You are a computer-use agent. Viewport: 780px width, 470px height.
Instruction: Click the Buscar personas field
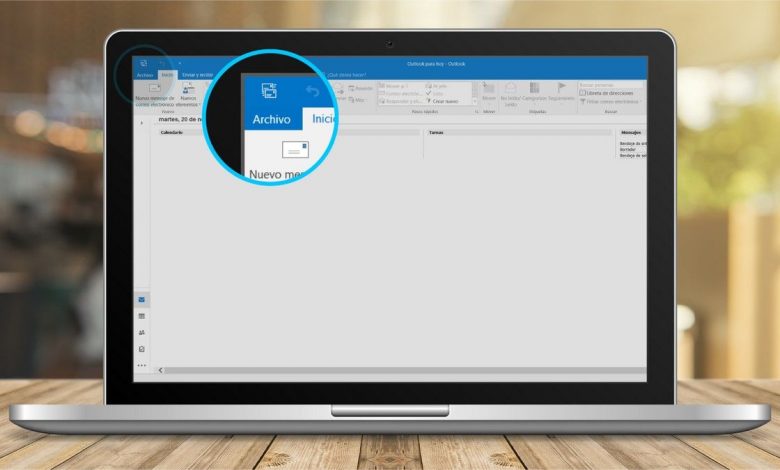pos(610,85)
